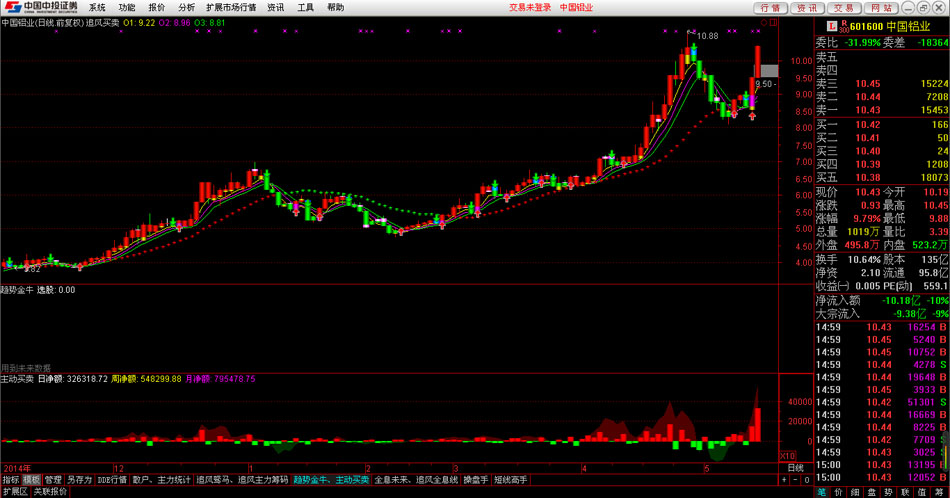The width and height of the screenshot is (950, 498).
Task: Click the minus zoom button under 日线
Action: 796,480
